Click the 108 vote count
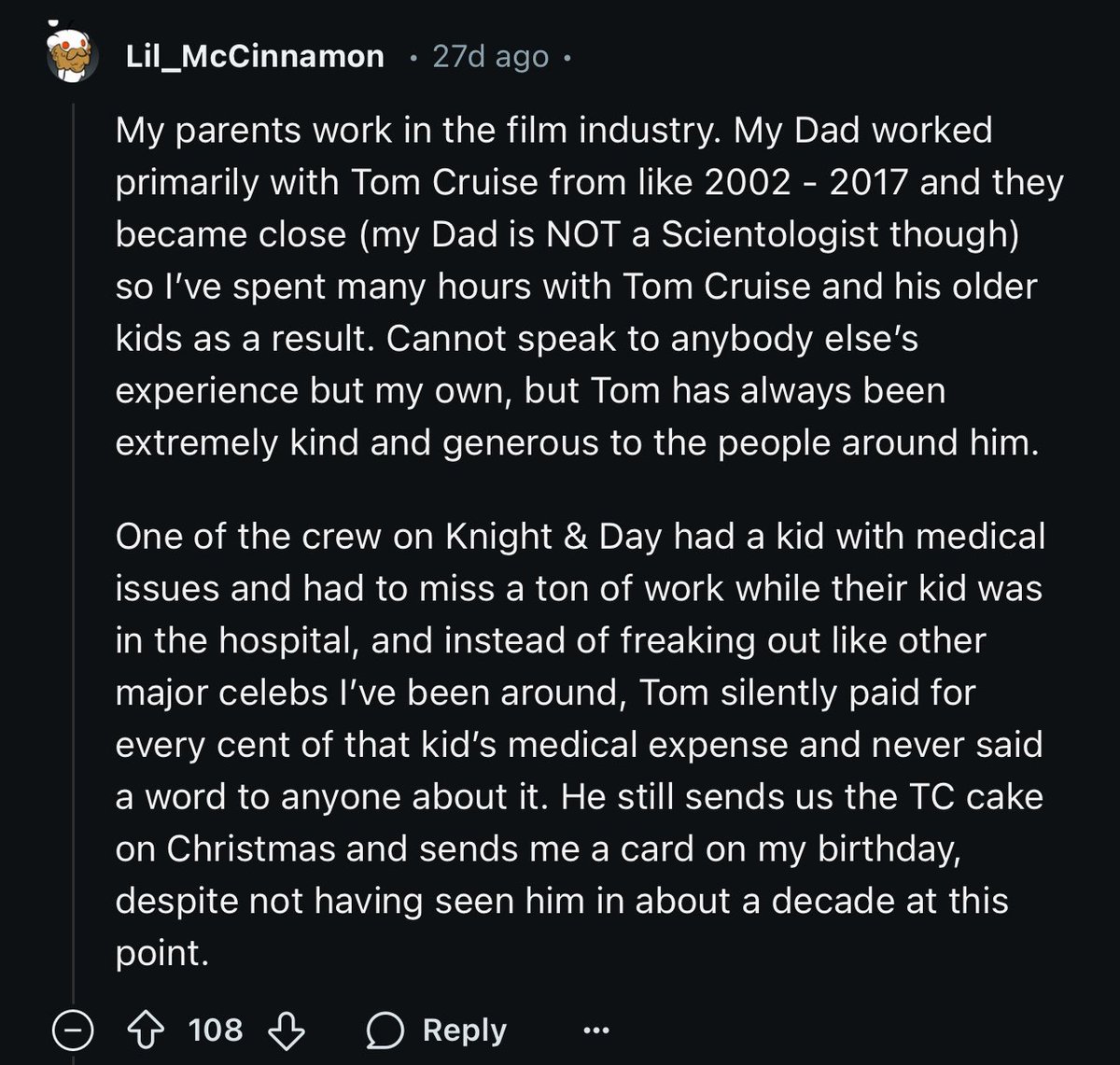The width and height of the screenshot is (1120, 1065). click(x=216, y=1030)
